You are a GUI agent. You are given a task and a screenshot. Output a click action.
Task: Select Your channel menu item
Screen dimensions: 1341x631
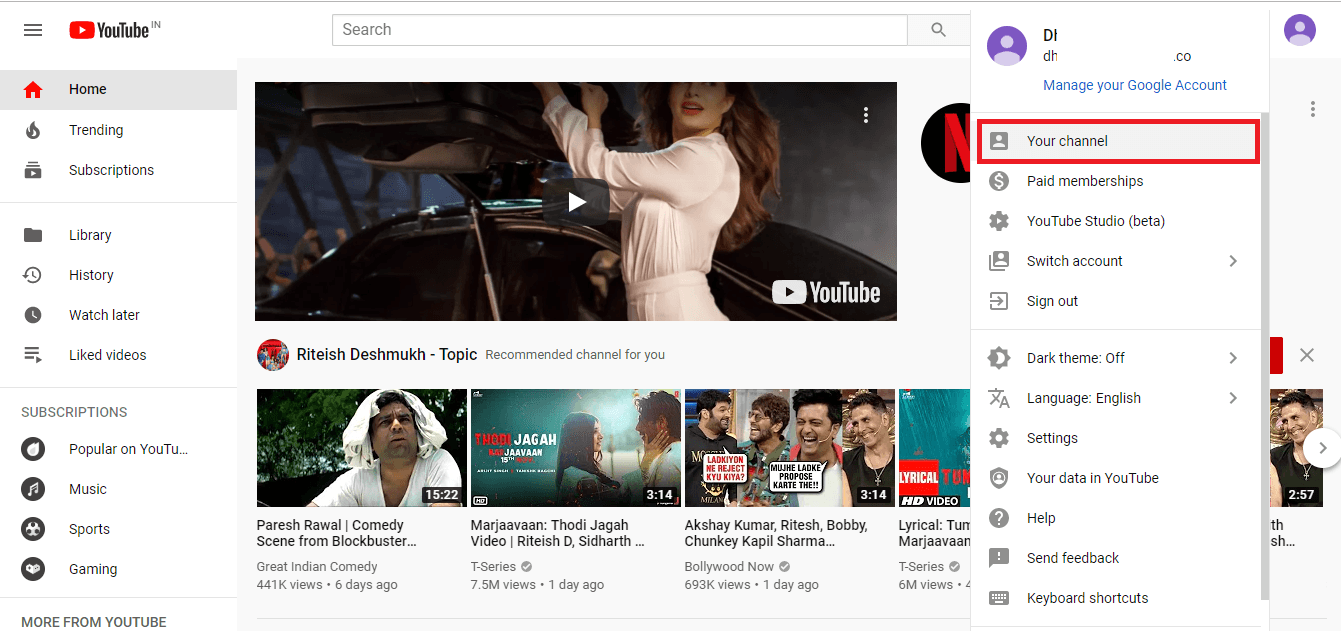coord(1117,141)
